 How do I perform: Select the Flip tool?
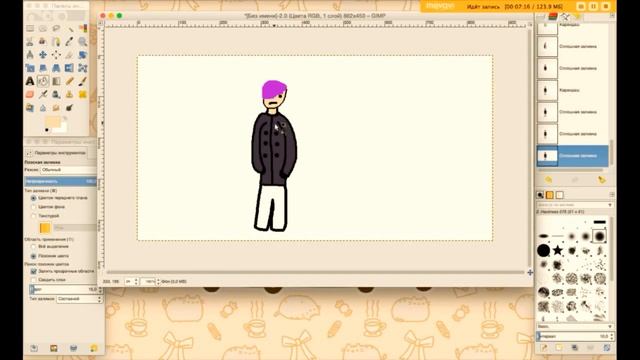pyautogui.click(x=69, y=68)
